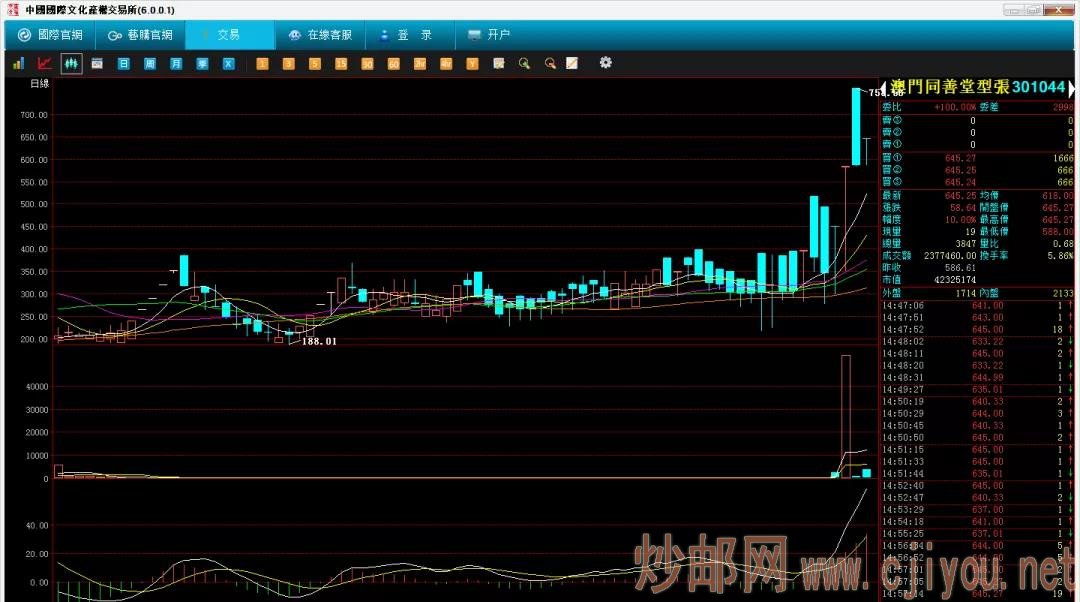Click the tallest cyan candle at chart top

(x=856, y=127)
